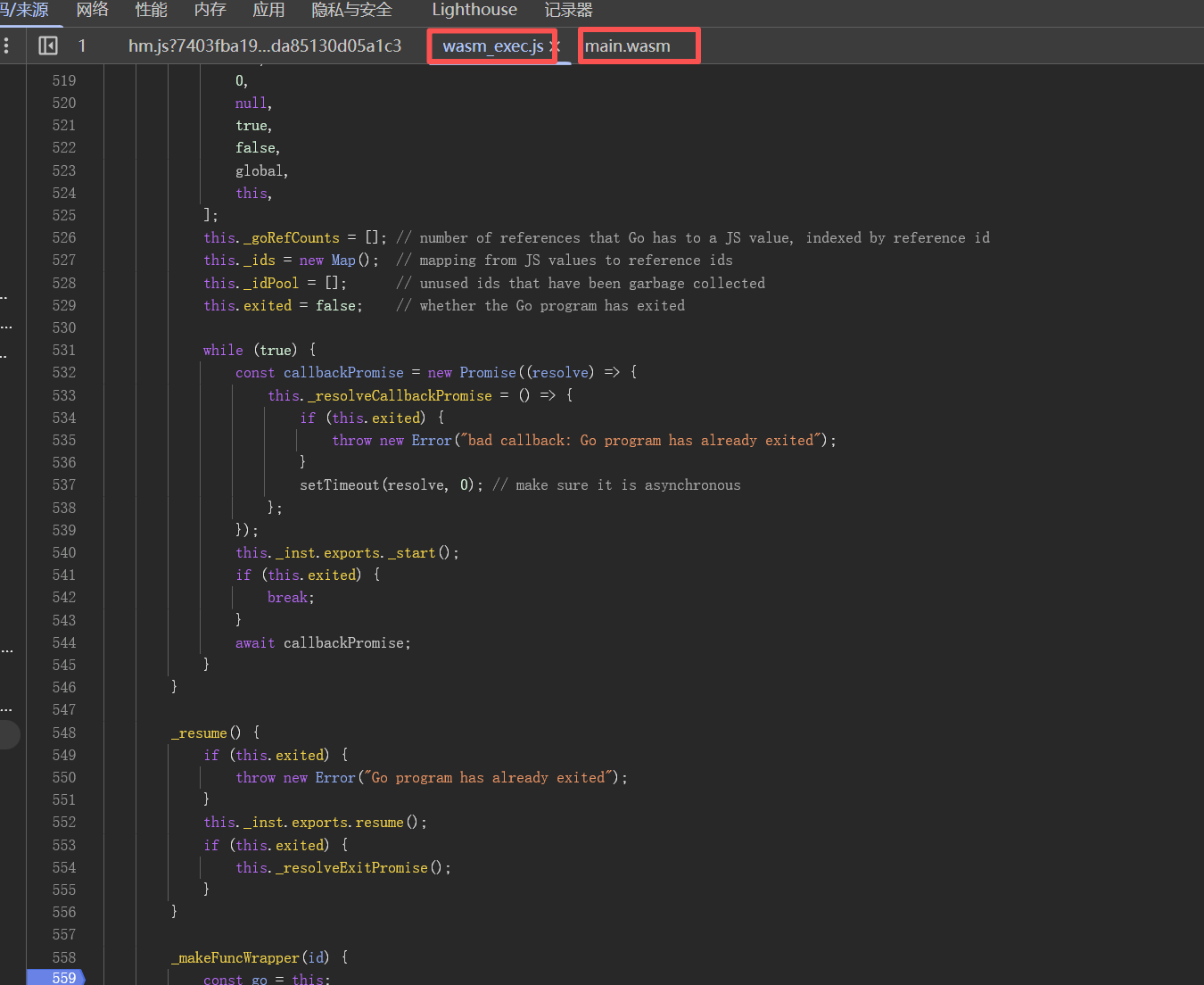The image size is (1204, 985).
Task: Remove the breakpoint on line 559
Action: point(63,978)
